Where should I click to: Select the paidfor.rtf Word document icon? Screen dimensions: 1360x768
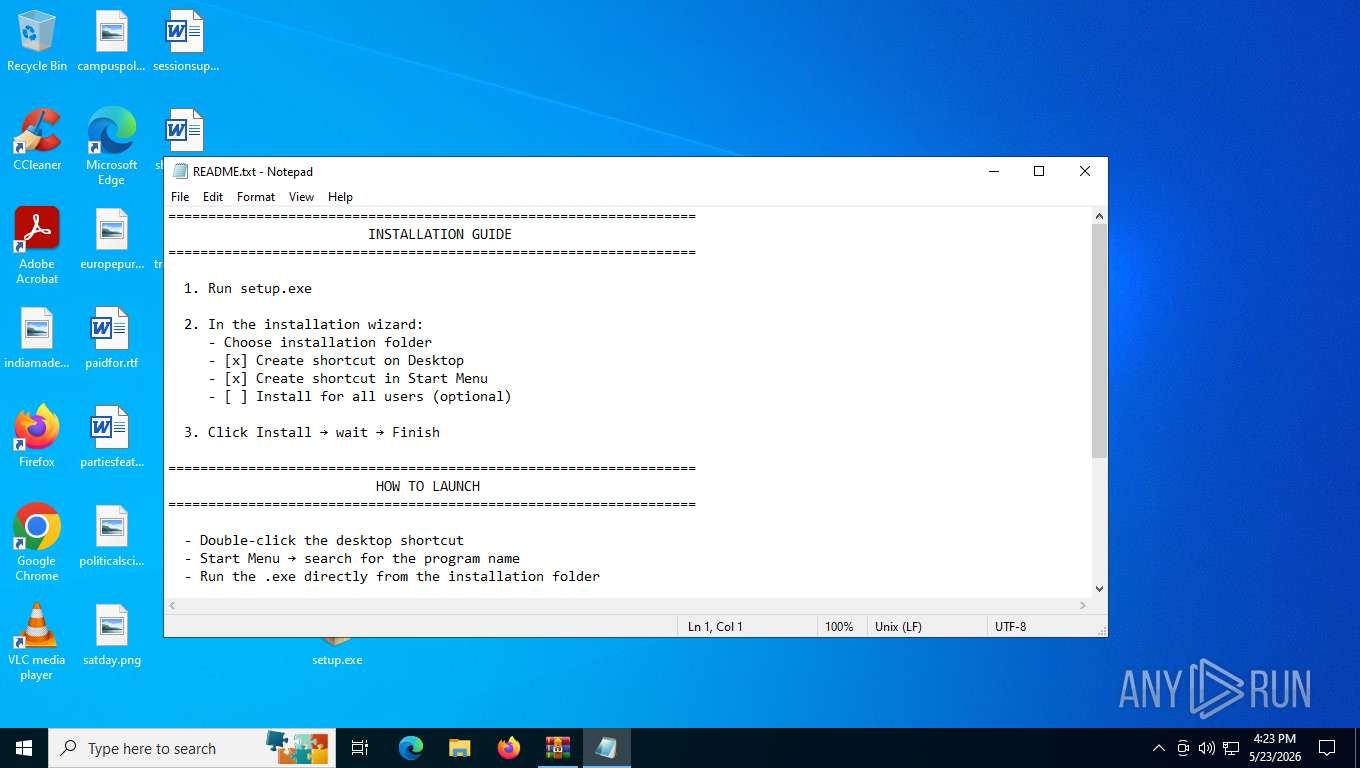(x=111, y=338)
